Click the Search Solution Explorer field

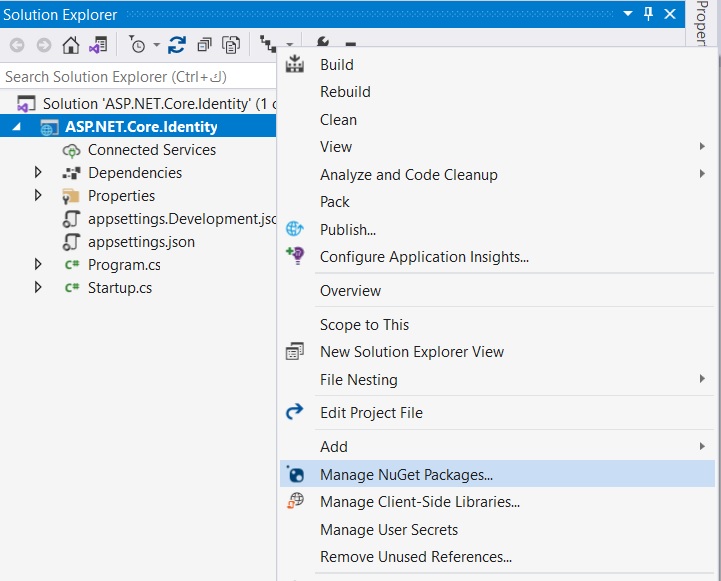click(138, 76)
